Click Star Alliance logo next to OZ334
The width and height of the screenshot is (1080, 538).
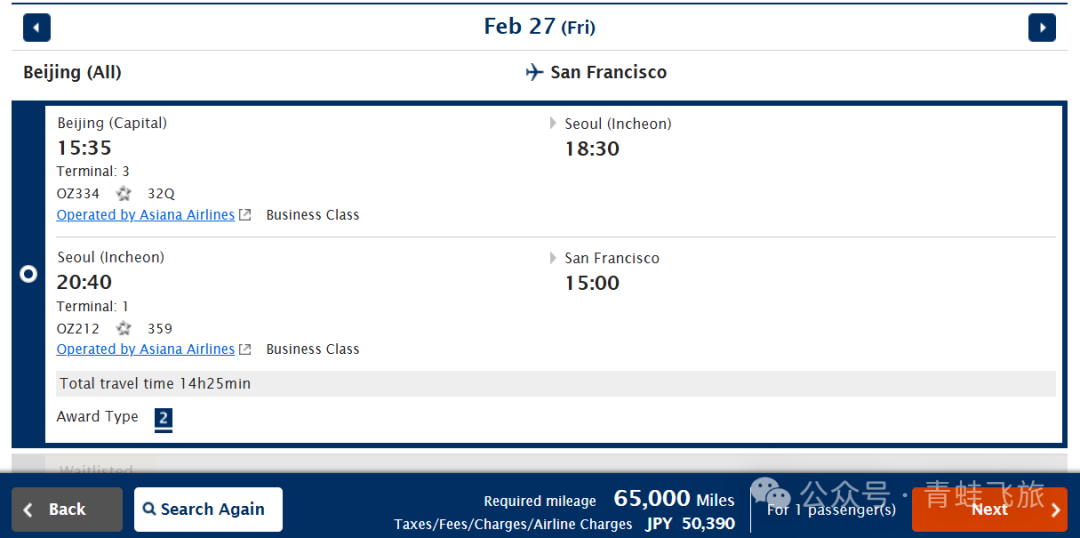click(124, 194)
